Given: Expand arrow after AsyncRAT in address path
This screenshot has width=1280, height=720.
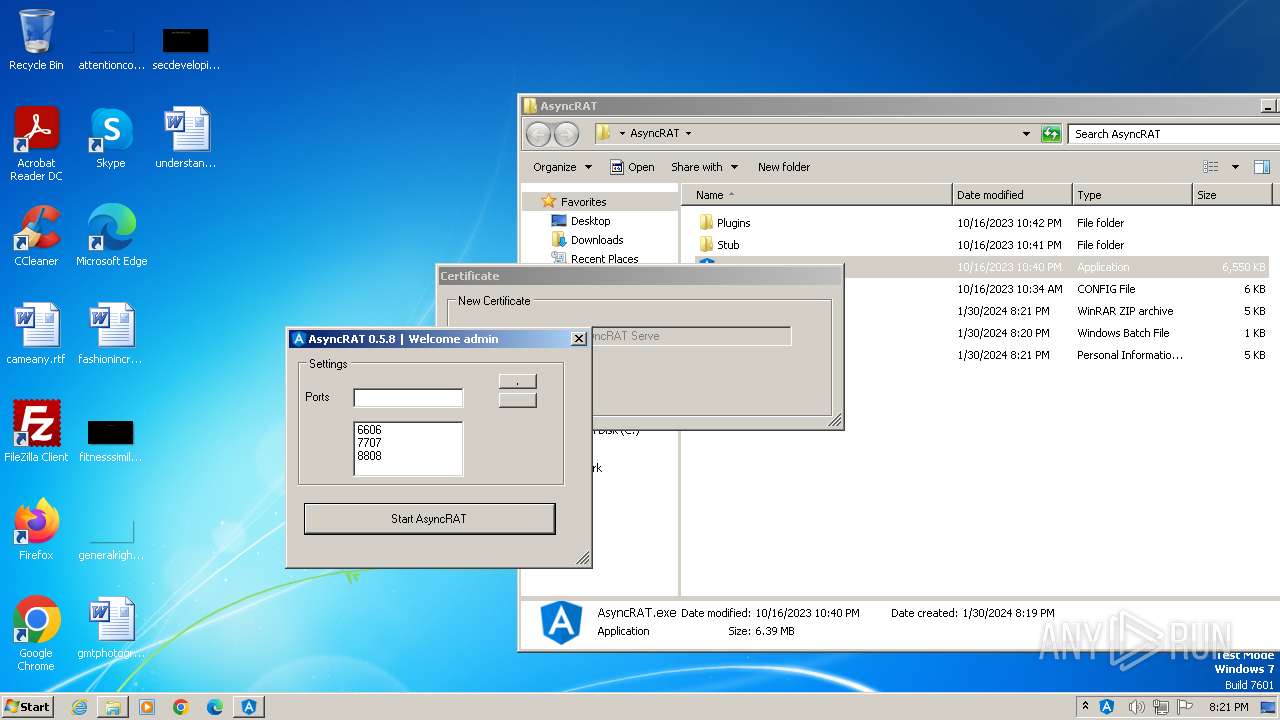Looking at the screenshot, I should tap(688, 133).
